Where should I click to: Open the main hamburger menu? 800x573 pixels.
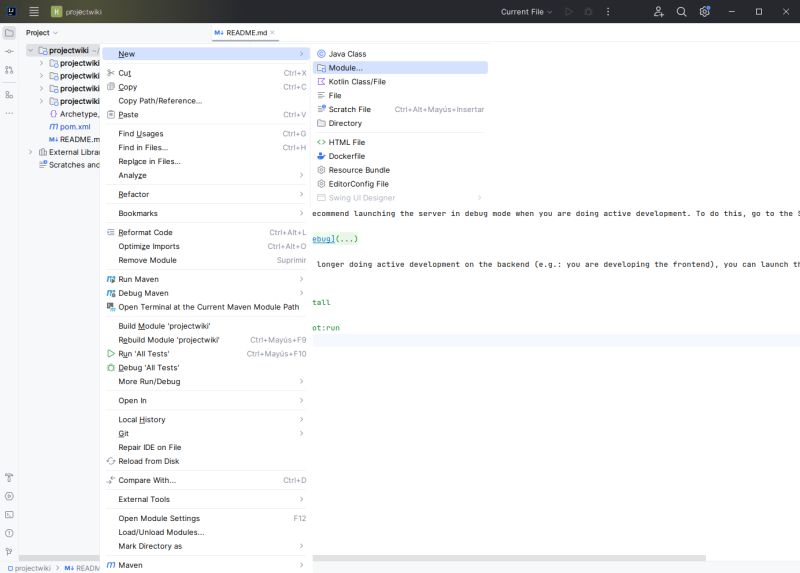pos(34,12)
